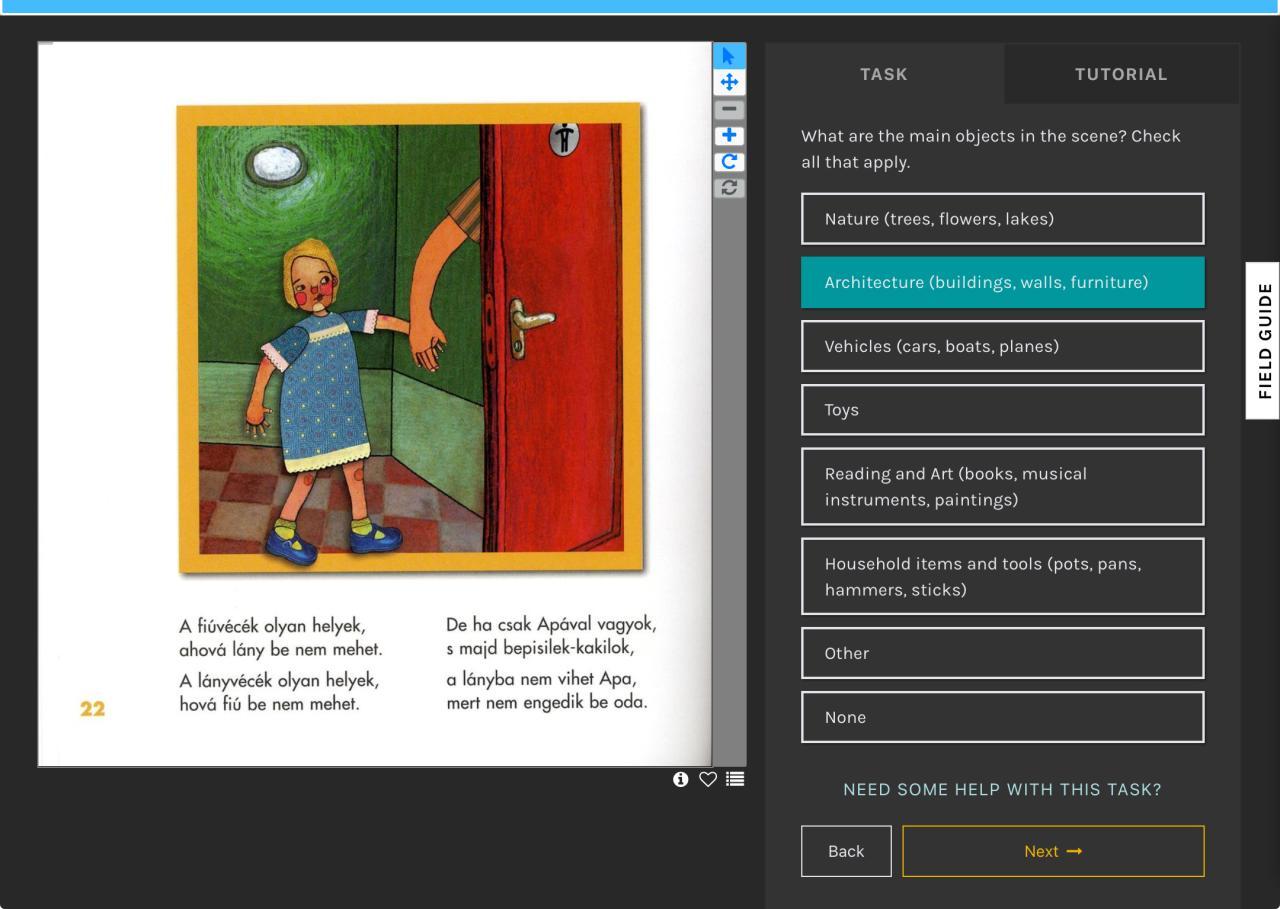
Task: Rotate the book page image
Action: pos(729,161)
